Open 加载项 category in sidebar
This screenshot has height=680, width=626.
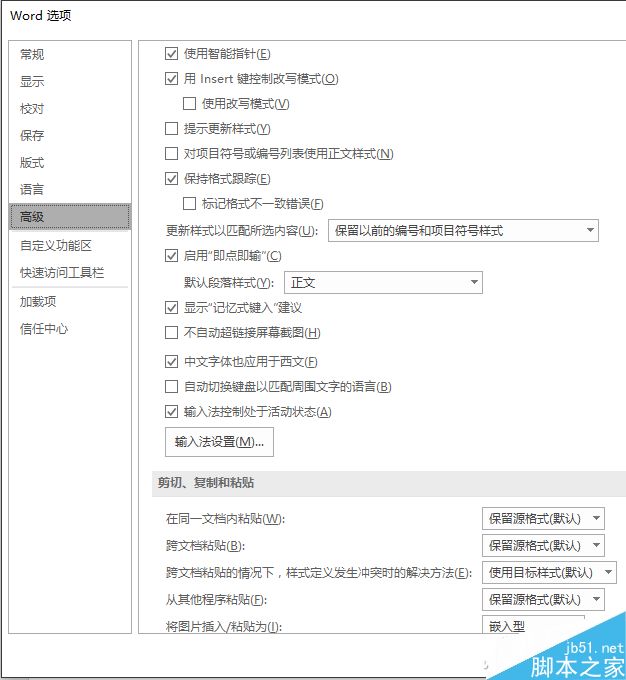70,302
